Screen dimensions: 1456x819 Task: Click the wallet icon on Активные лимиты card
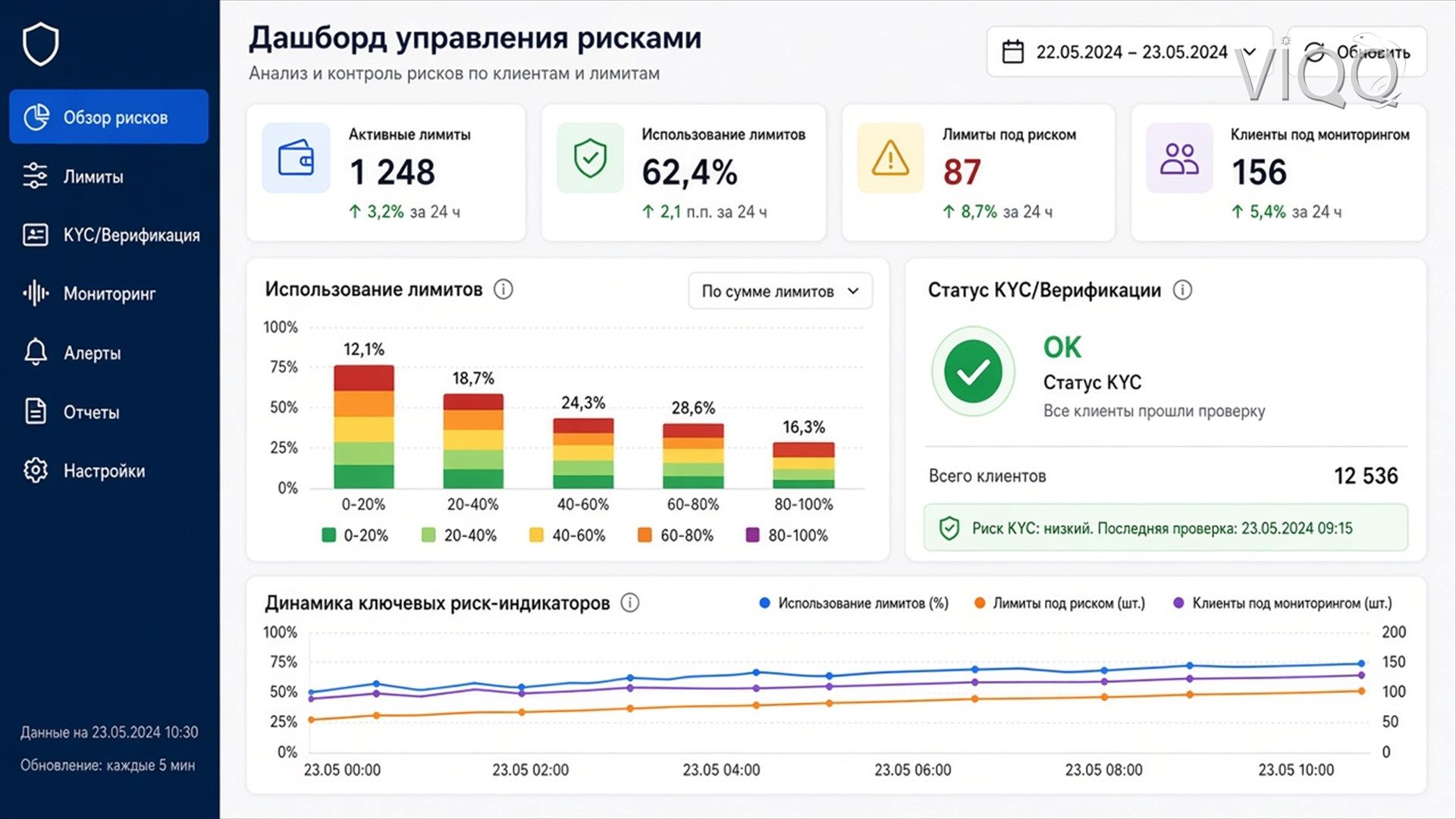296,158
